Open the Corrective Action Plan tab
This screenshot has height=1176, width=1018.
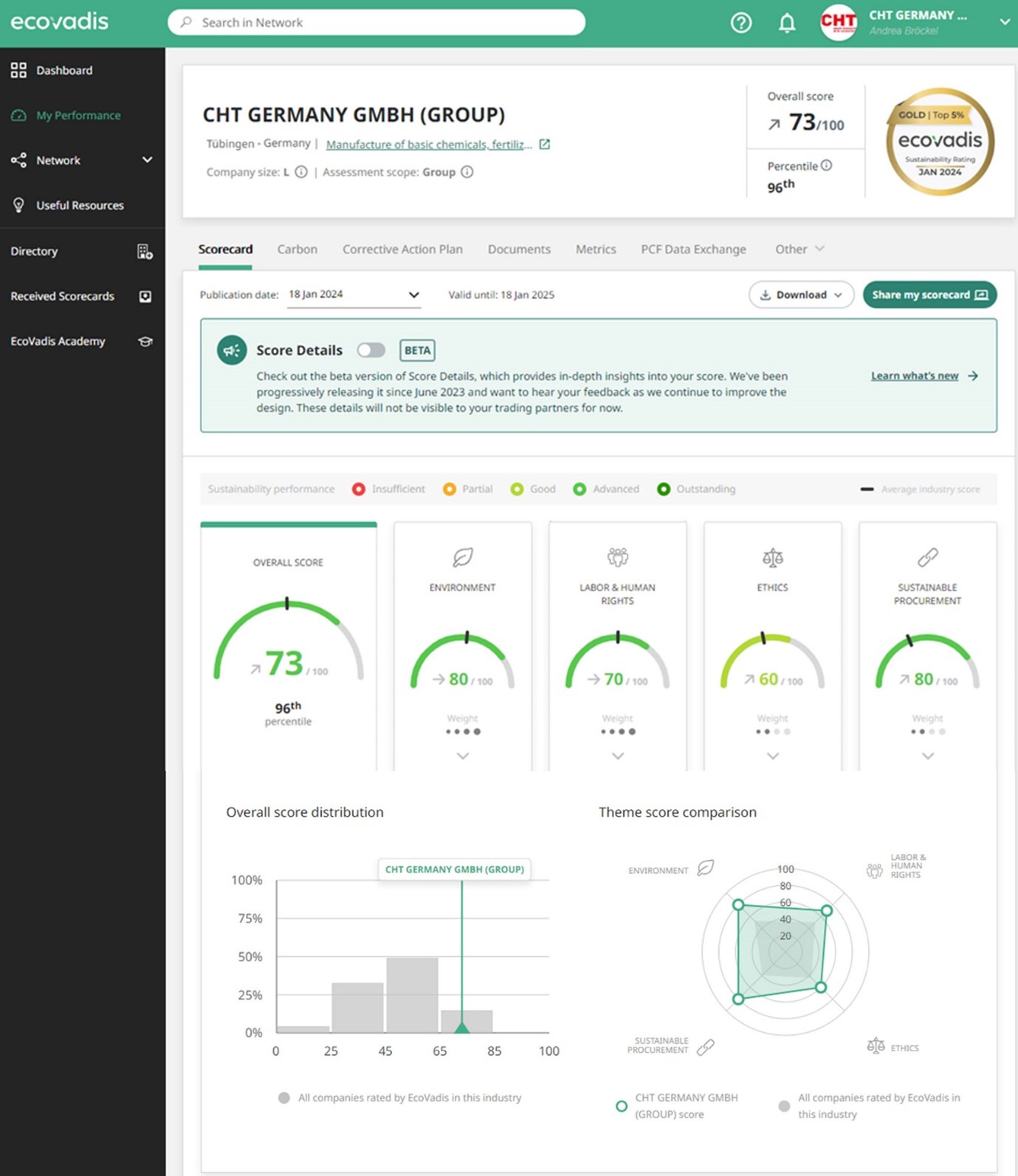click(402, 250)
